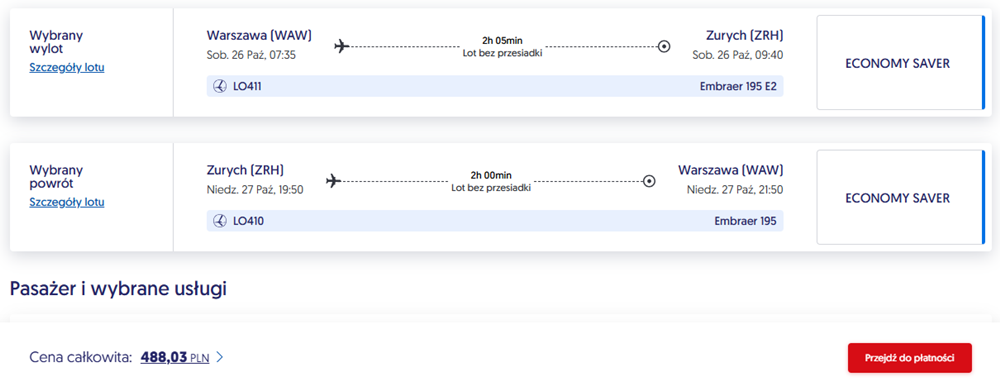Click the 488,03 PLN total price
This screenshot has height=381, width=1000.
[175, 357]
